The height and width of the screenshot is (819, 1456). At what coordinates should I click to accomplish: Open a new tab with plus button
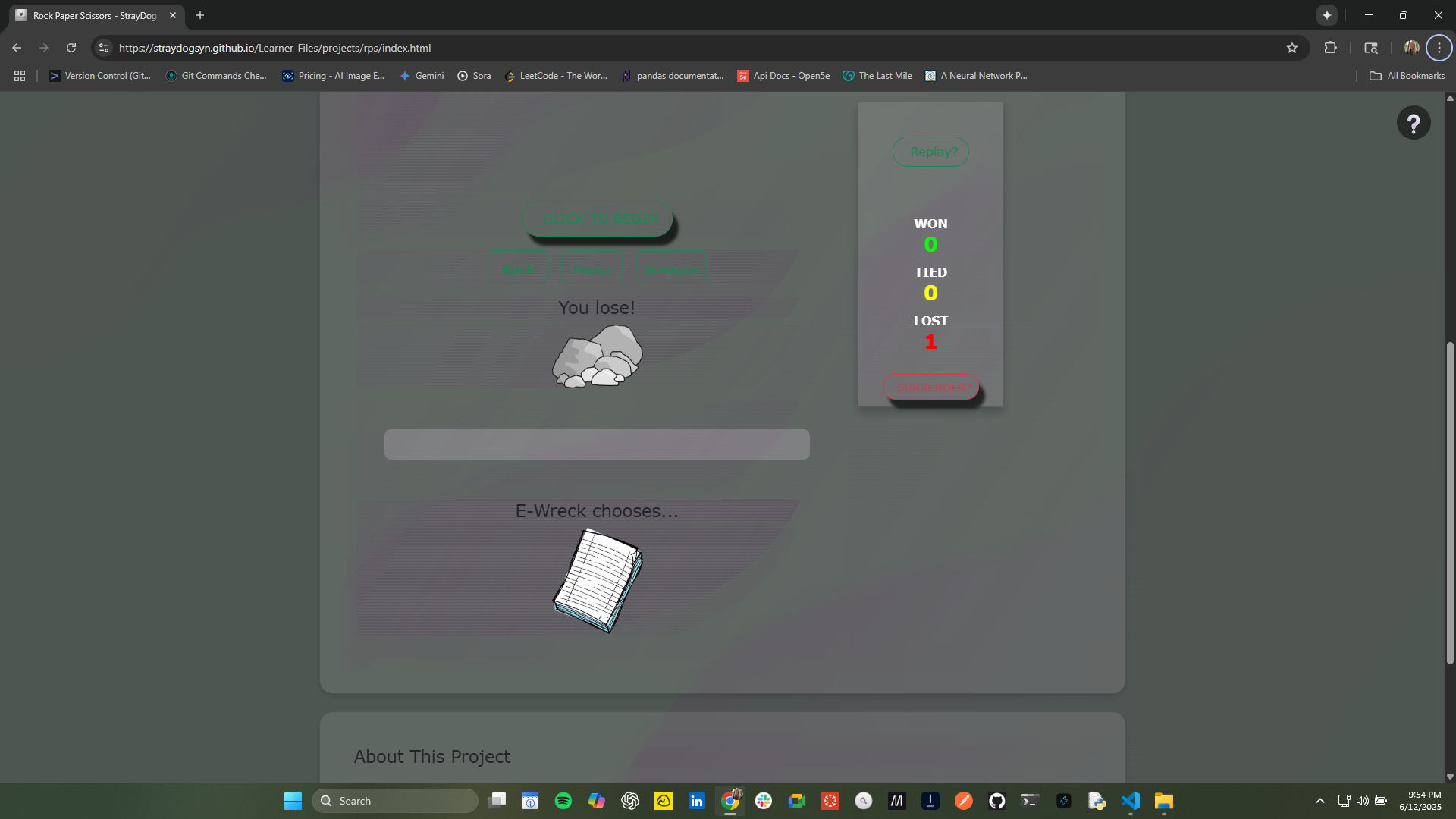(x=200, y=15)
